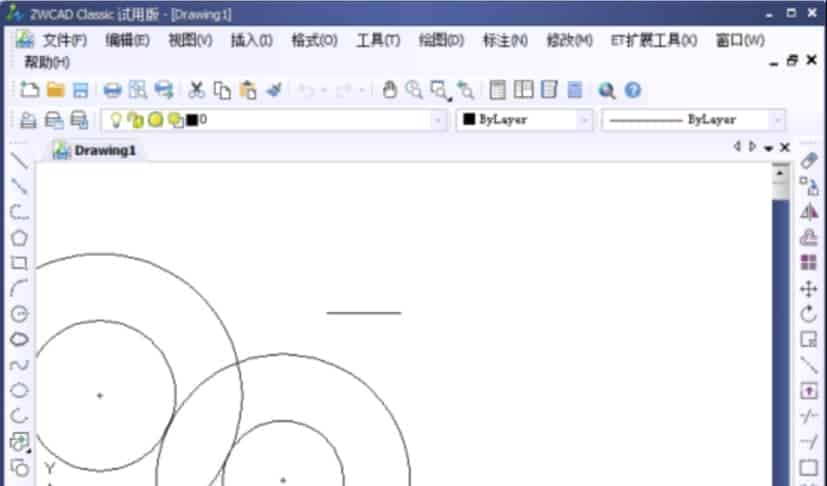Open the ByLayer linetype dropdown
This screenshot has width=827, height=486.
(777, 120)
